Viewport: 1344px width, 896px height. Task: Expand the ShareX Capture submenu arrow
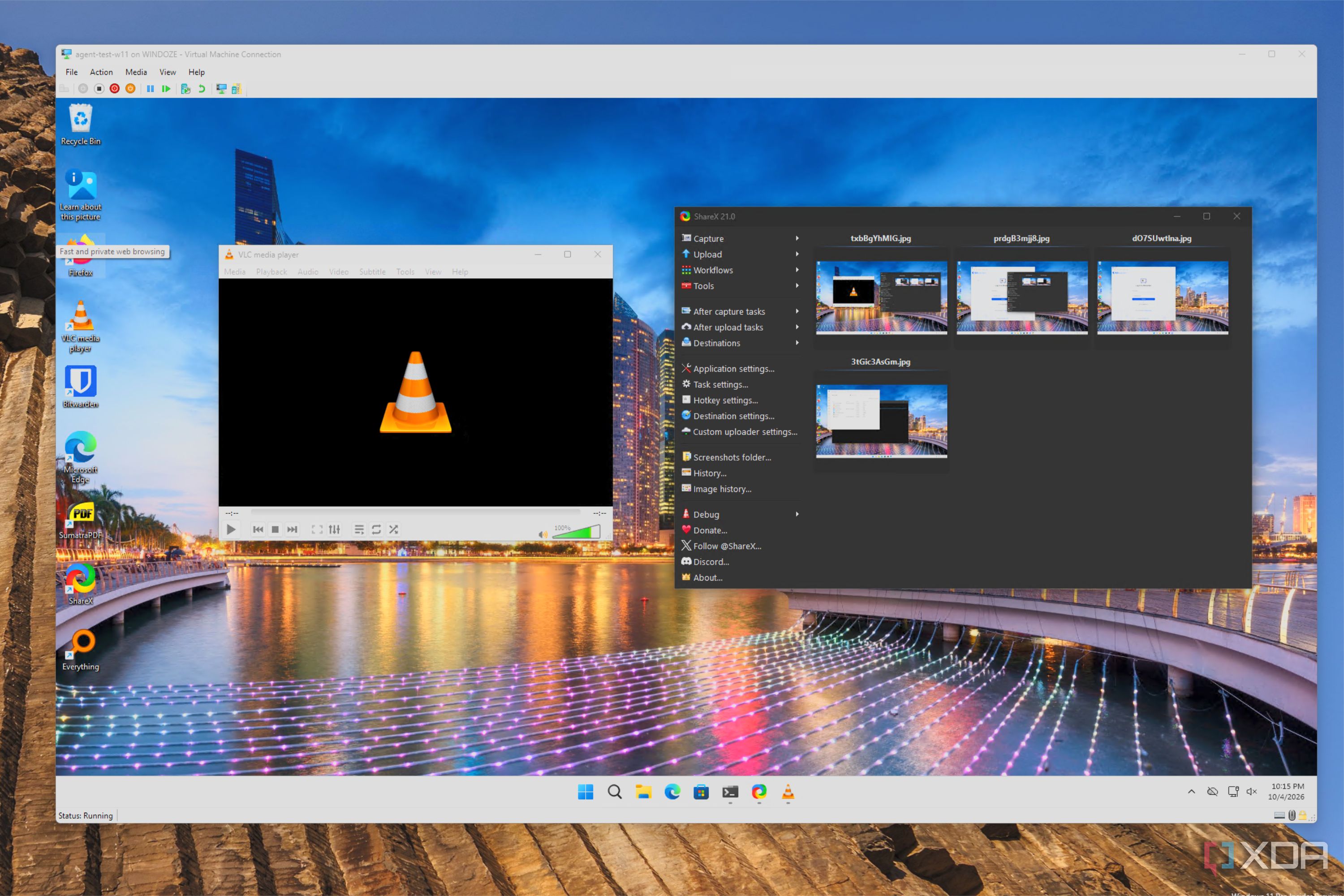[797, 238]
